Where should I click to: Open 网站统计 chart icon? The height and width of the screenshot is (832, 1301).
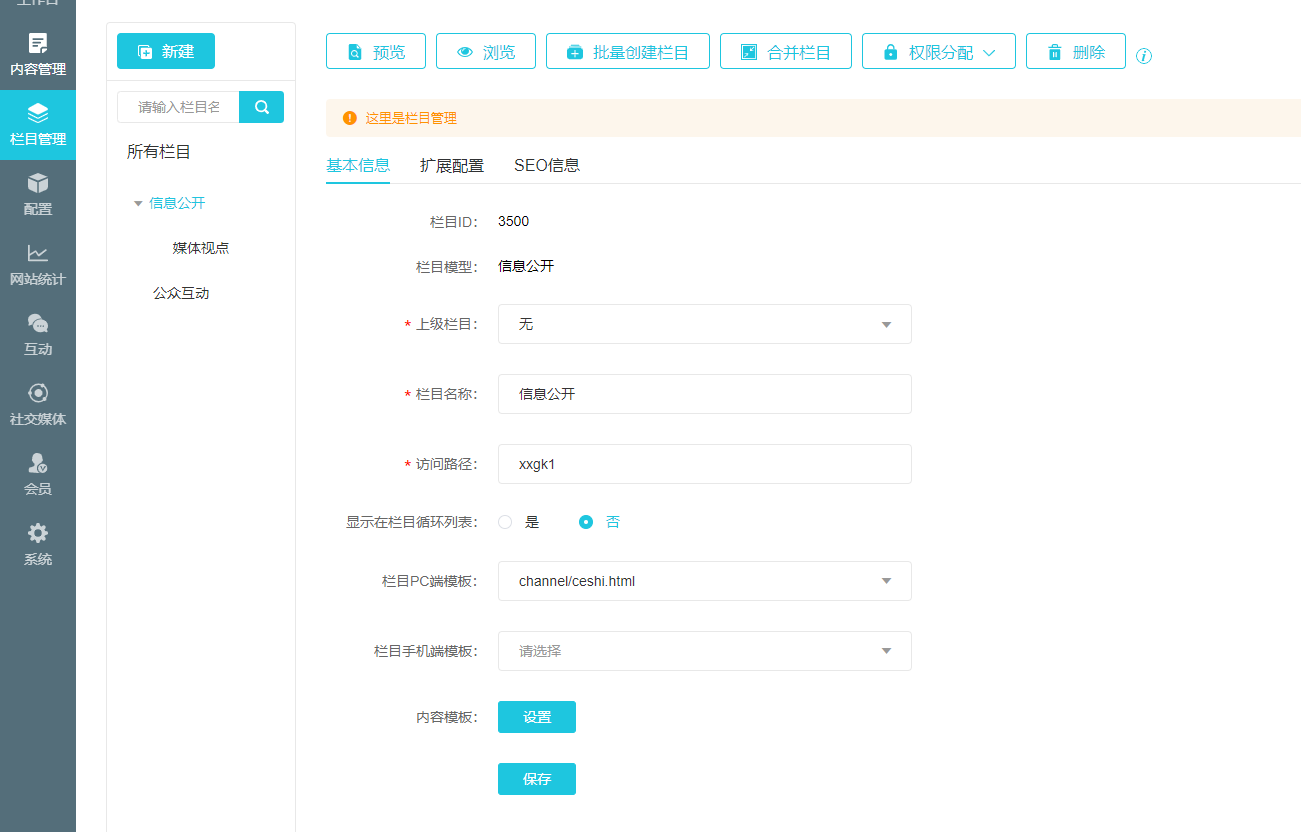(x=38, y=254)
